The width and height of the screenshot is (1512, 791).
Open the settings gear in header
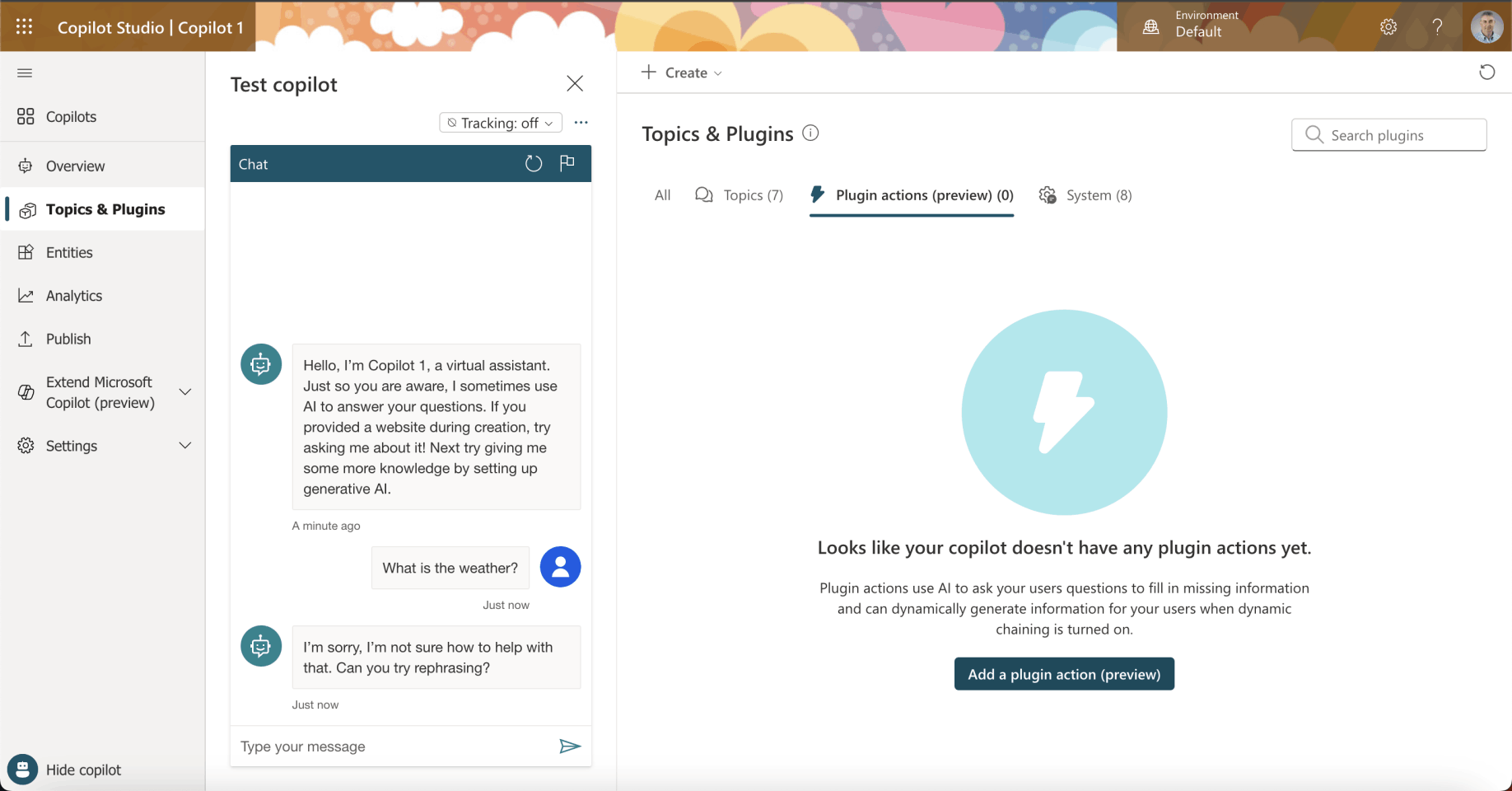point(1388,26)
